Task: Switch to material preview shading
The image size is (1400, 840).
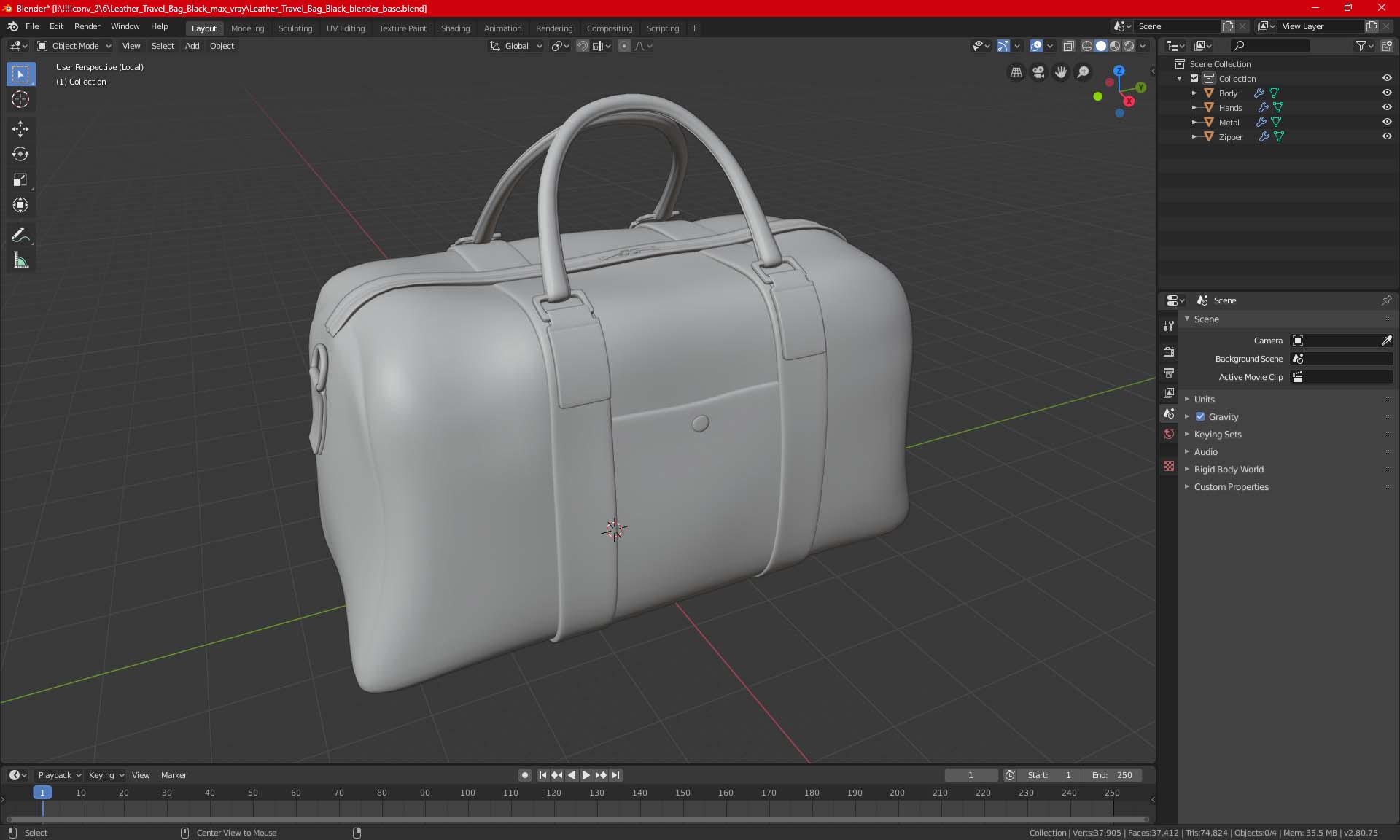Action: click(x=1115, y=46)
